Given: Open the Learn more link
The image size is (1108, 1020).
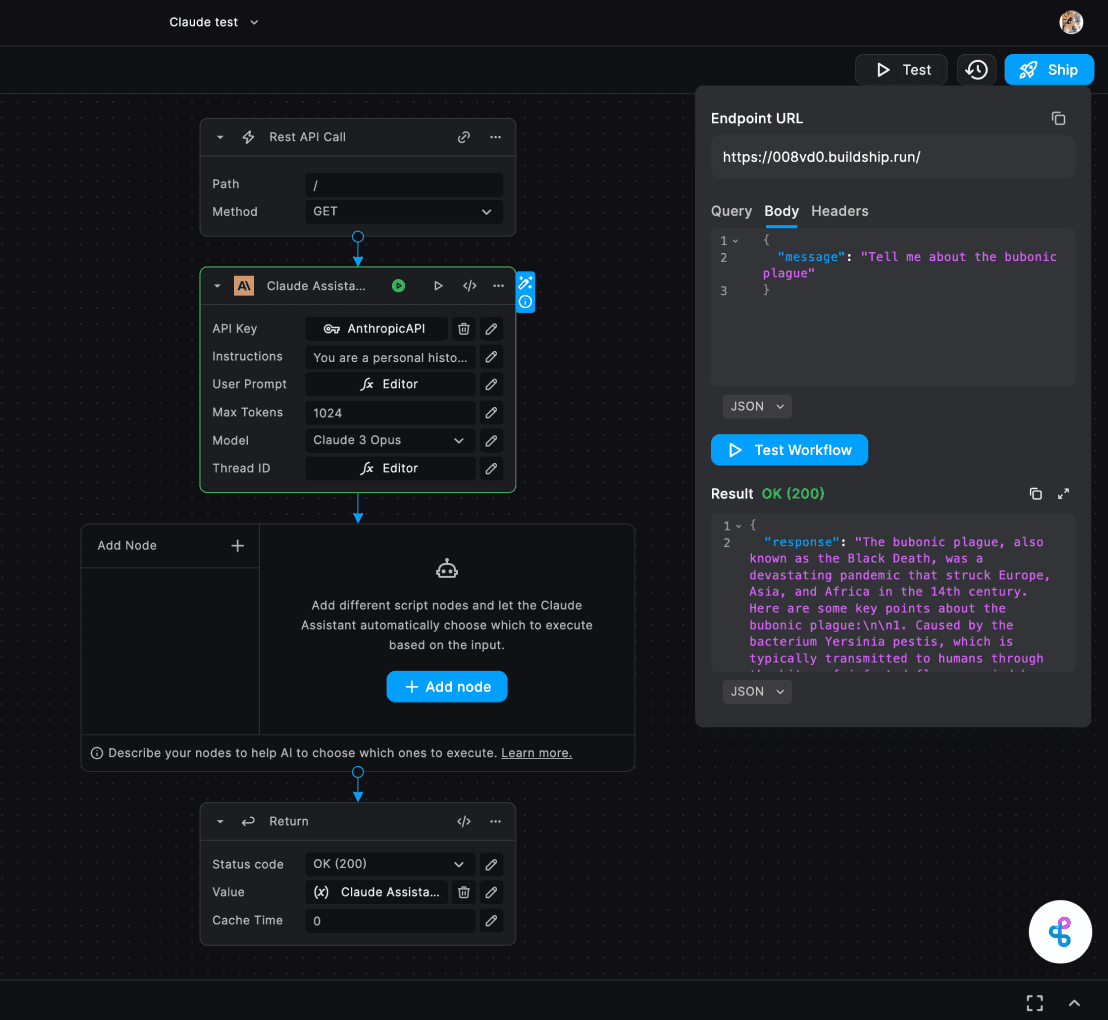Looking at the screenshot, I should [x=536, y=753].
